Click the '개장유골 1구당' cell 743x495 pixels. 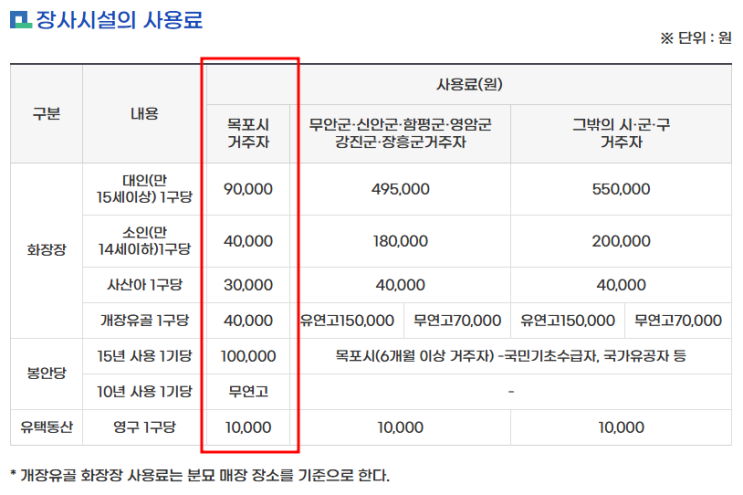(144, 320)
